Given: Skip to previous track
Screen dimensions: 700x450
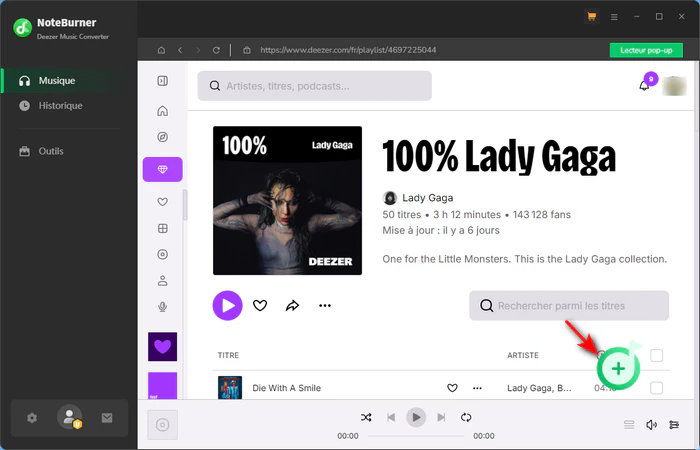Looking at the screenshot, I should click(391, 417).
